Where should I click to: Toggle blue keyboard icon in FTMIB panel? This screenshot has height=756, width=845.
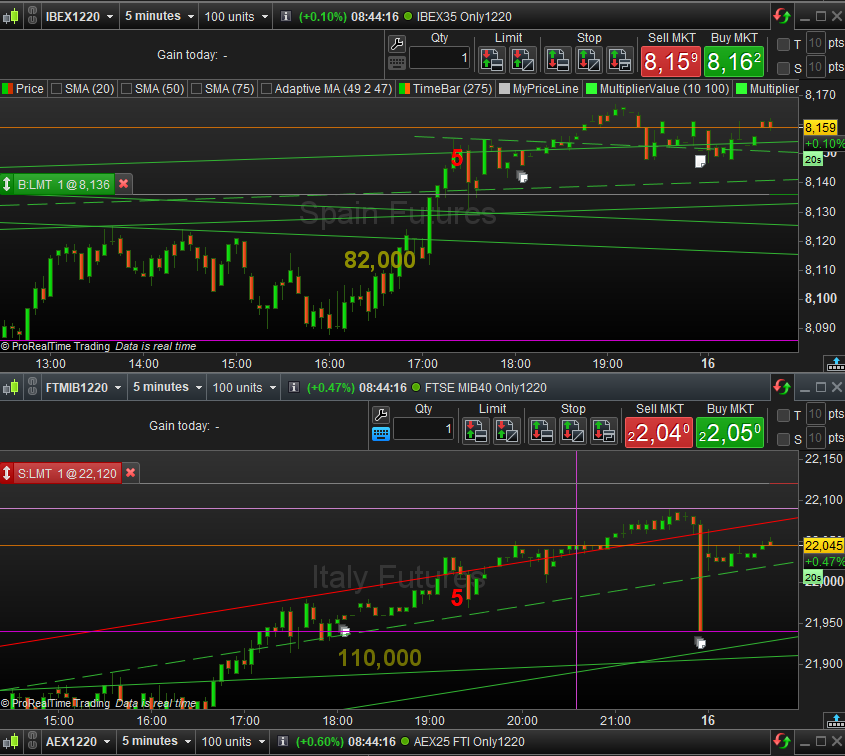tap(380, 434)
